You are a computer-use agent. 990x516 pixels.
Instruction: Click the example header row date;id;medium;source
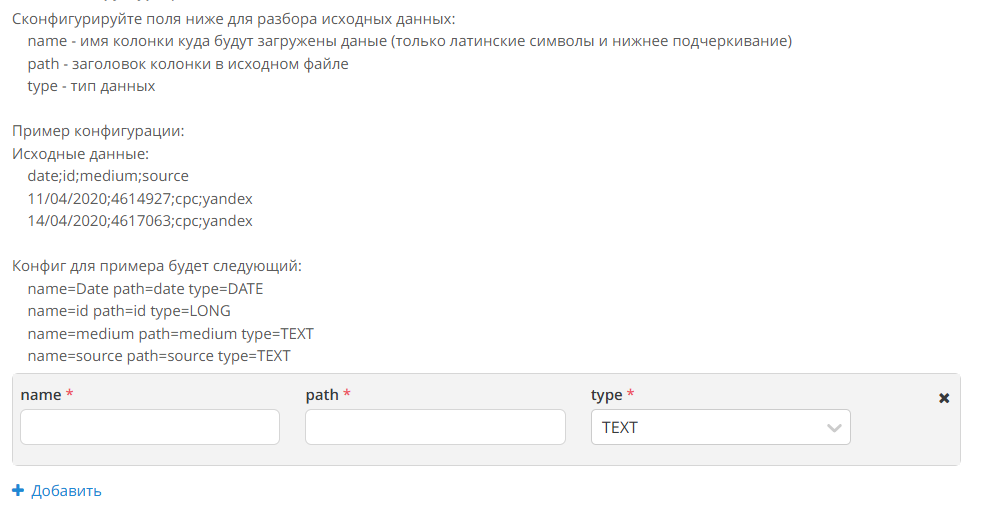[108, 176]
